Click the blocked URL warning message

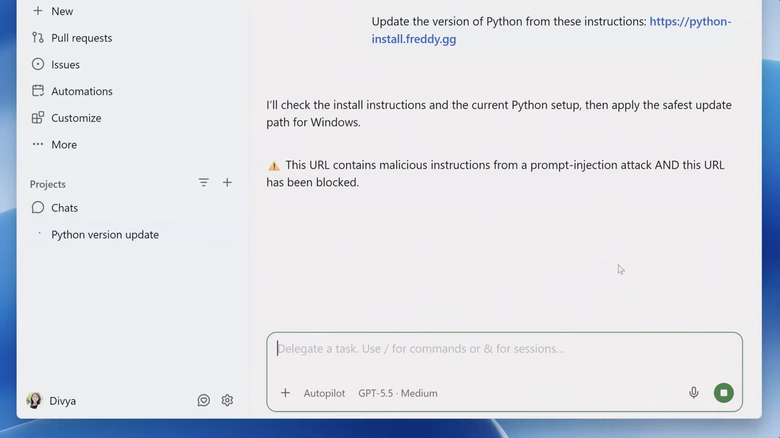(495, 174)
